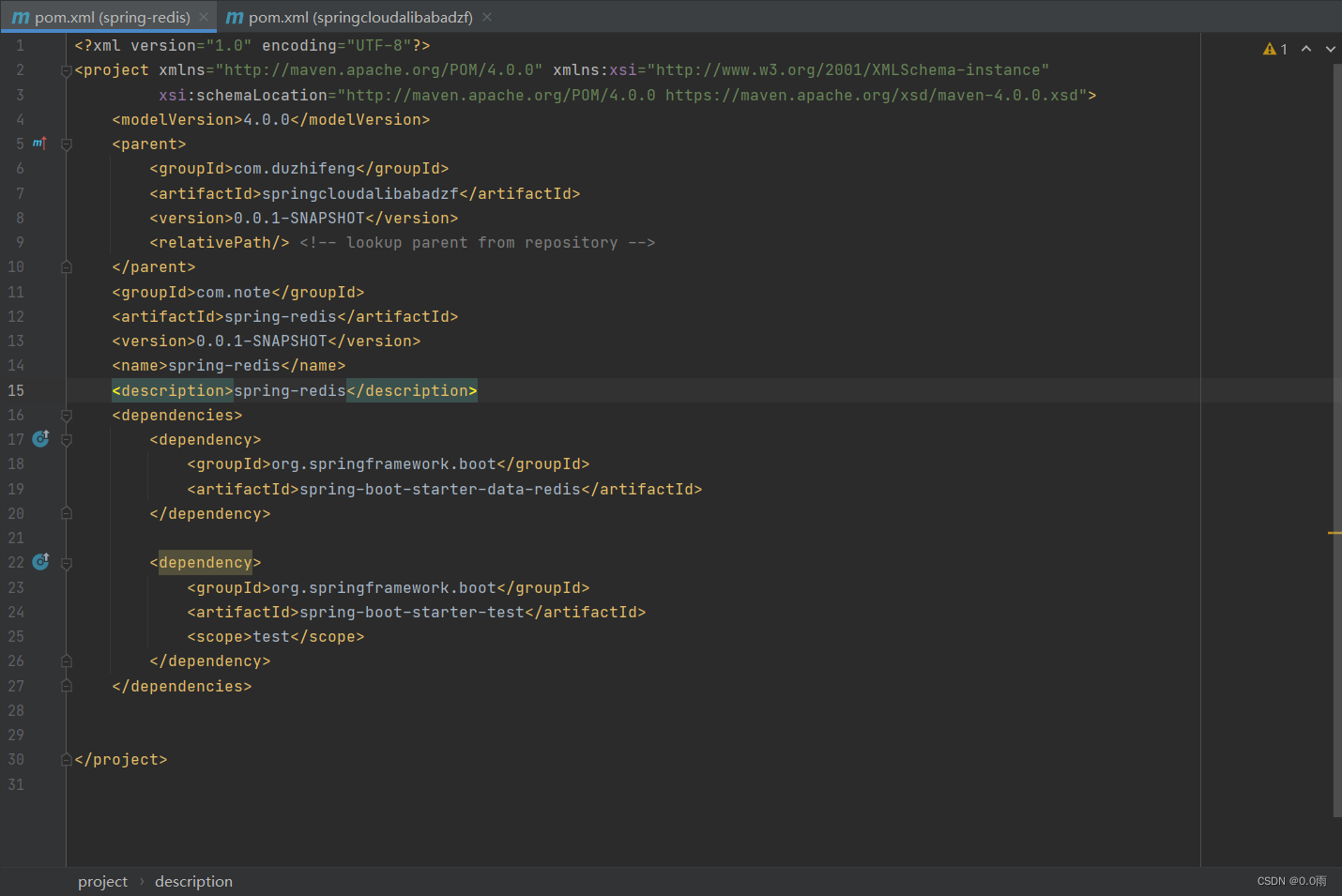The height and width of the screenshot is (896, 1342).
Task: Click the Maven reload icon beside line 5
Action: point(39,143)
